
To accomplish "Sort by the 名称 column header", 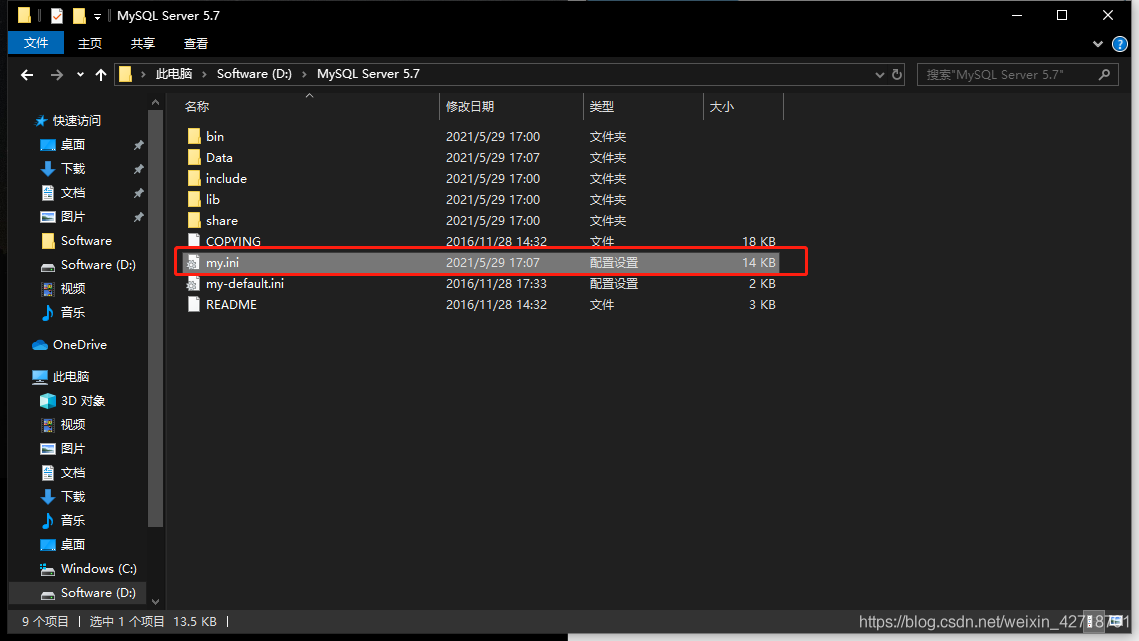I will 197,106.
